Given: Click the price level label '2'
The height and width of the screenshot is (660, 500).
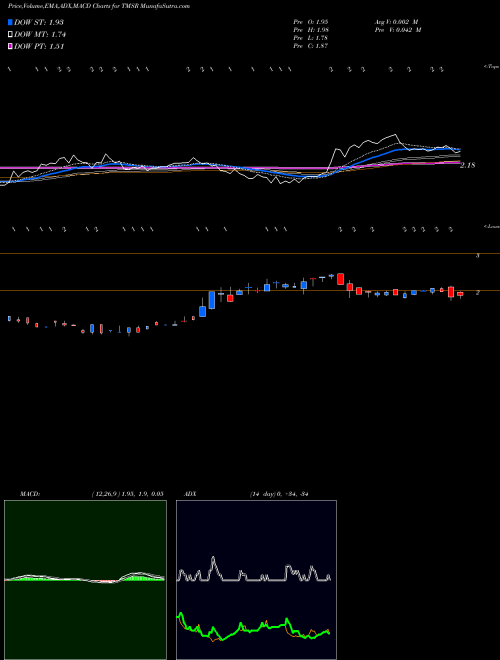Looking at the screenshot, I should click(477, 293).
